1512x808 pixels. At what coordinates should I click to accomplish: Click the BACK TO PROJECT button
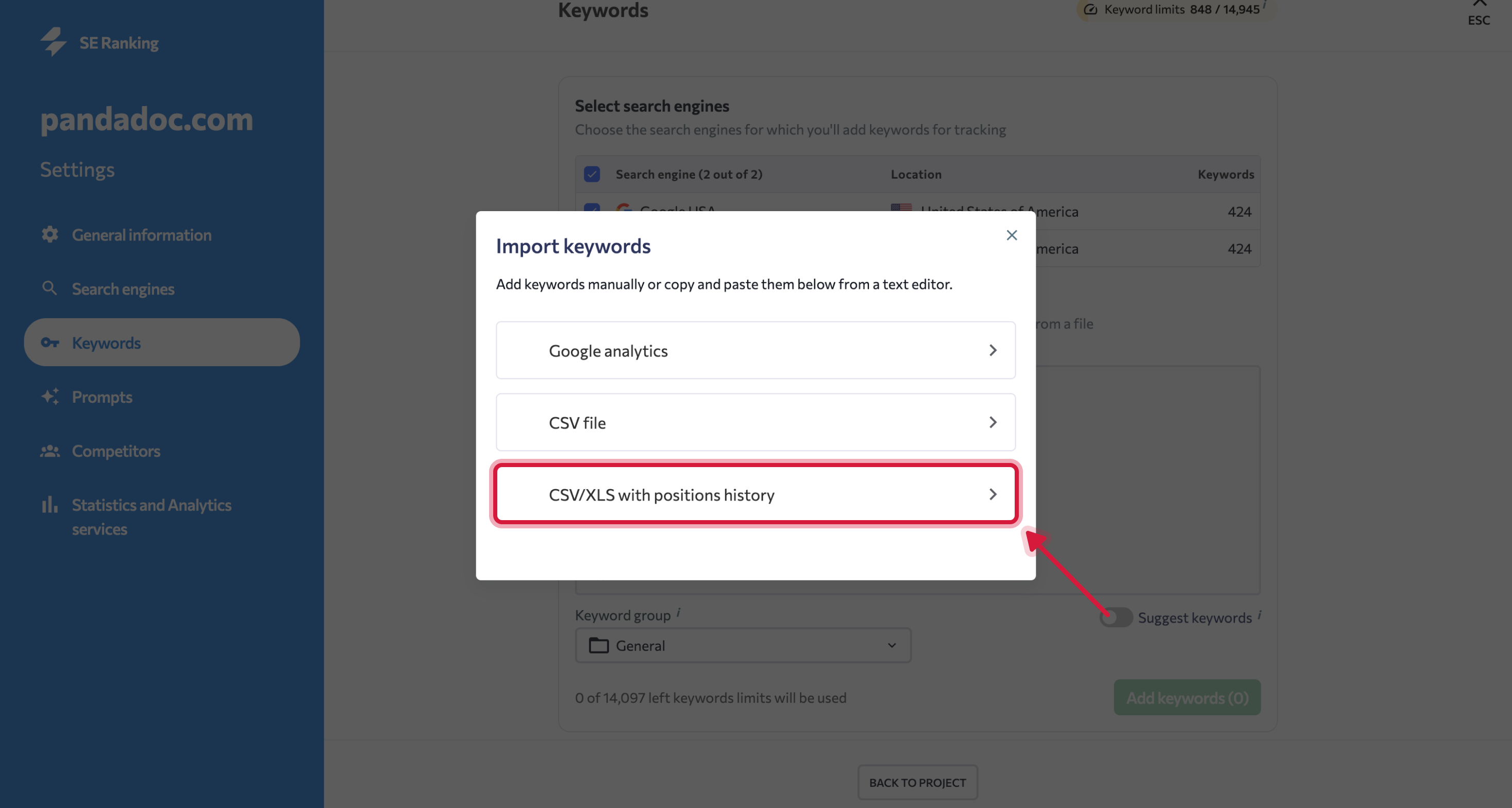coord(917,782)
